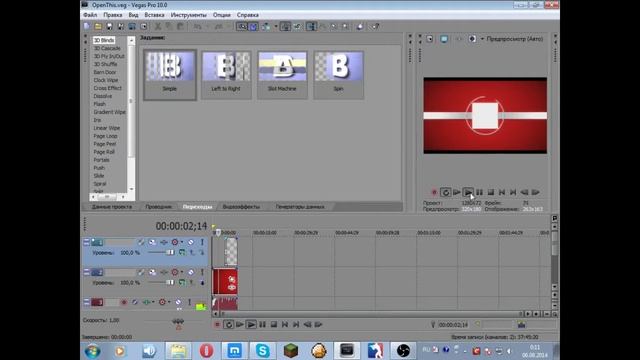
Task: Click Go to start on timeline transport
Action: pos(285,324)
